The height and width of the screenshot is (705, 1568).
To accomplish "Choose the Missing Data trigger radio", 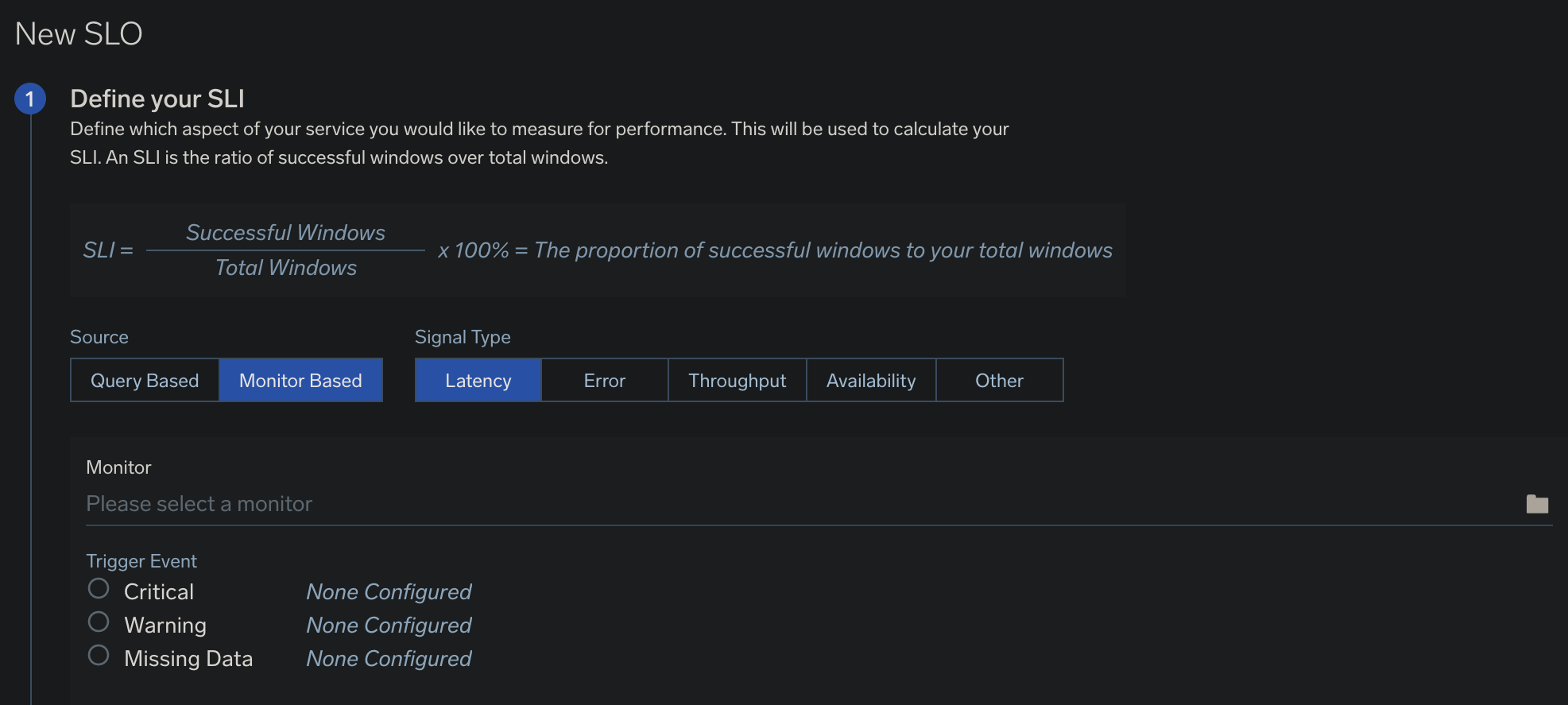I will [99, 656].
